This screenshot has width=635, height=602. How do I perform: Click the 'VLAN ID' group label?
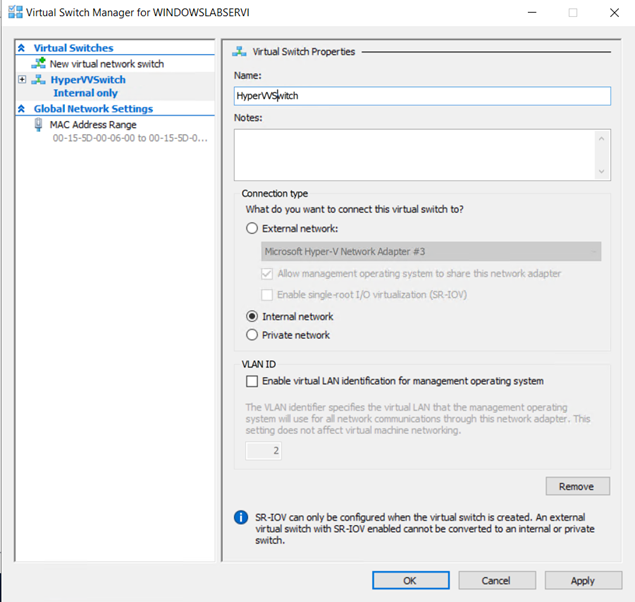259,364
